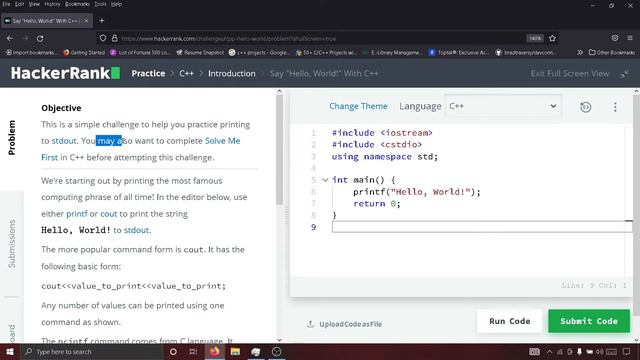
Task: Show hidden system tray icons
Action: [549, 351]
